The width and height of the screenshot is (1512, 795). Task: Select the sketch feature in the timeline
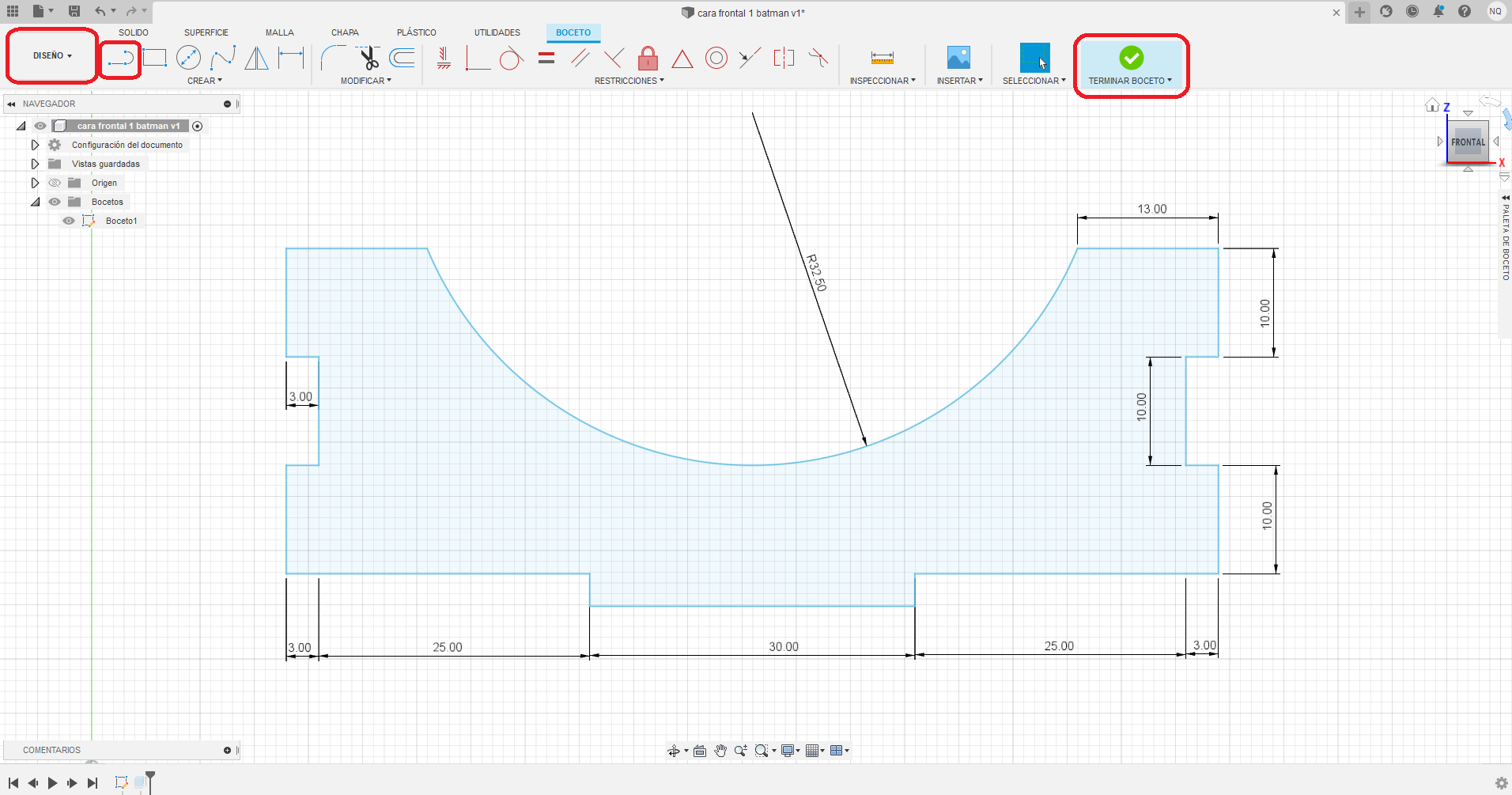click(x=121, y=782)
